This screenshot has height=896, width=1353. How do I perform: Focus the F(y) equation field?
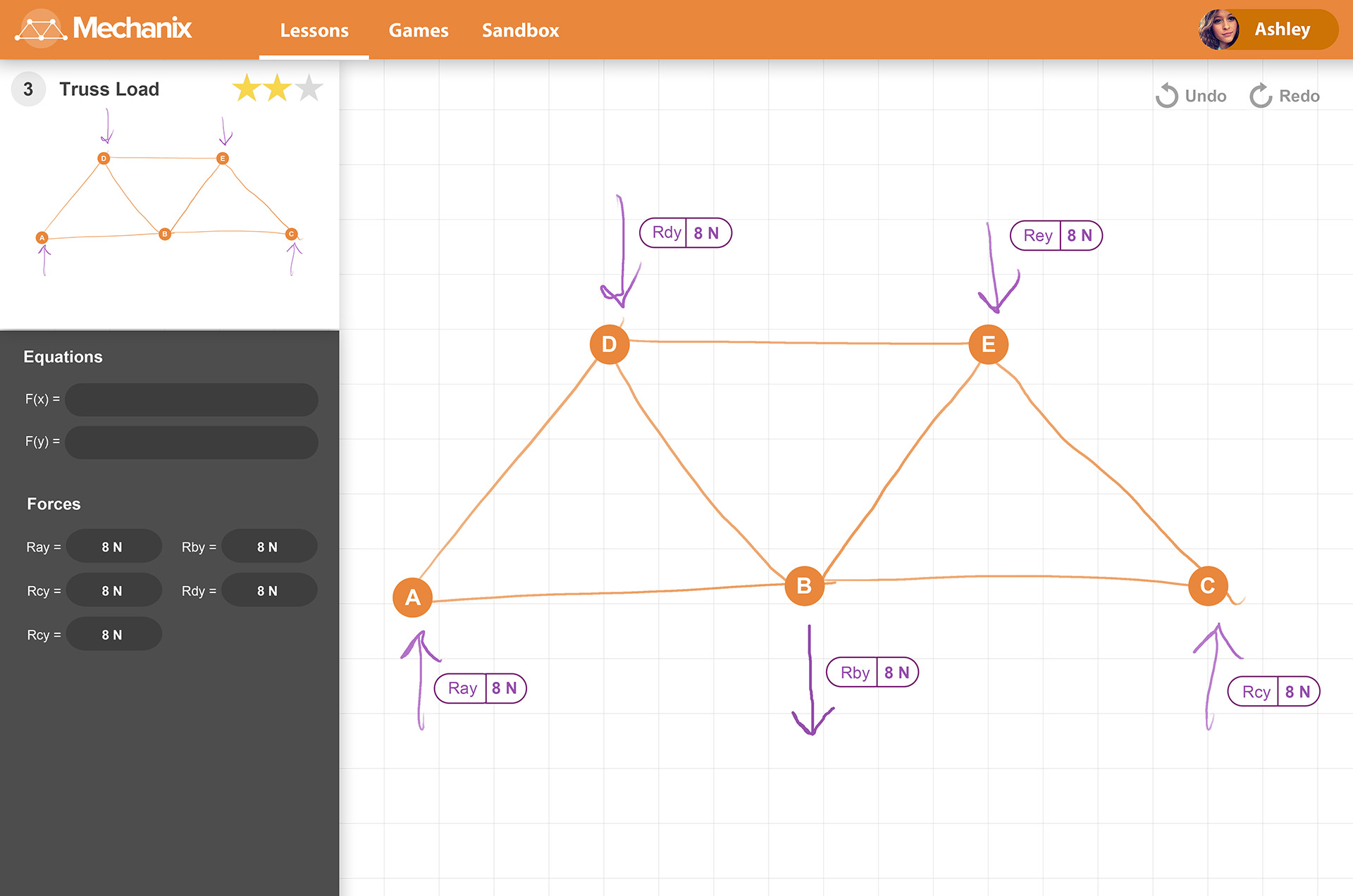tap(191, 442)
